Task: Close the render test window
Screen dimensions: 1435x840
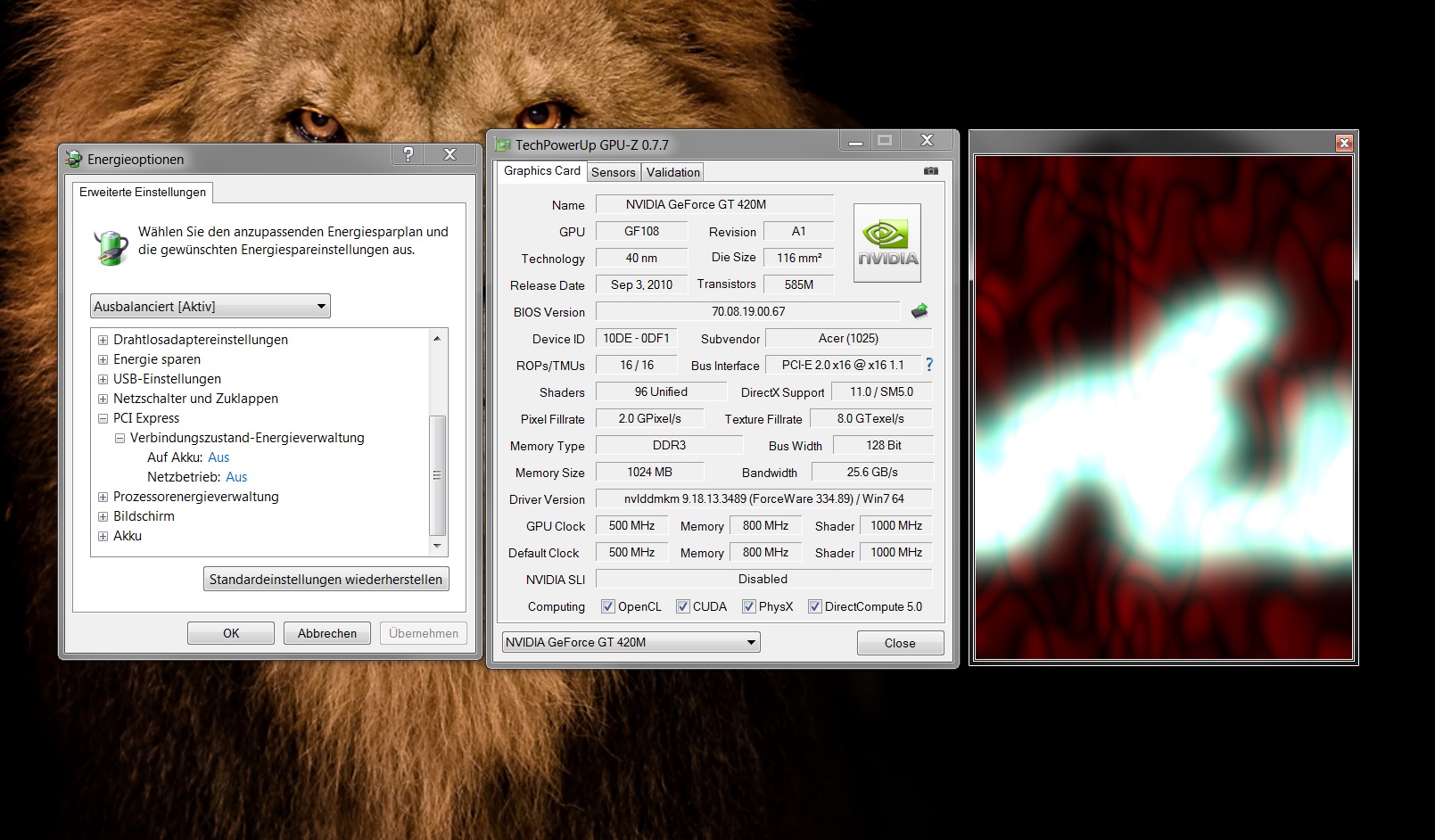Action: click(x=1344, y=143)
